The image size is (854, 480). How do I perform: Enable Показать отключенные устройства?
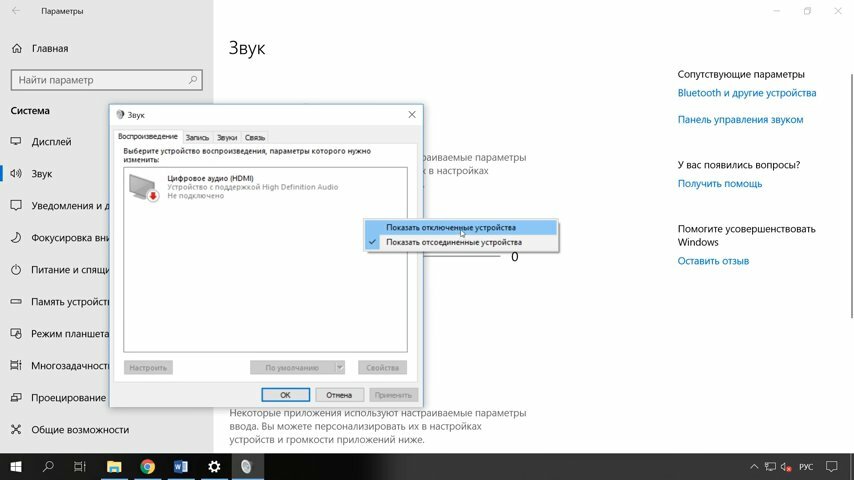[x=461, y=228]
